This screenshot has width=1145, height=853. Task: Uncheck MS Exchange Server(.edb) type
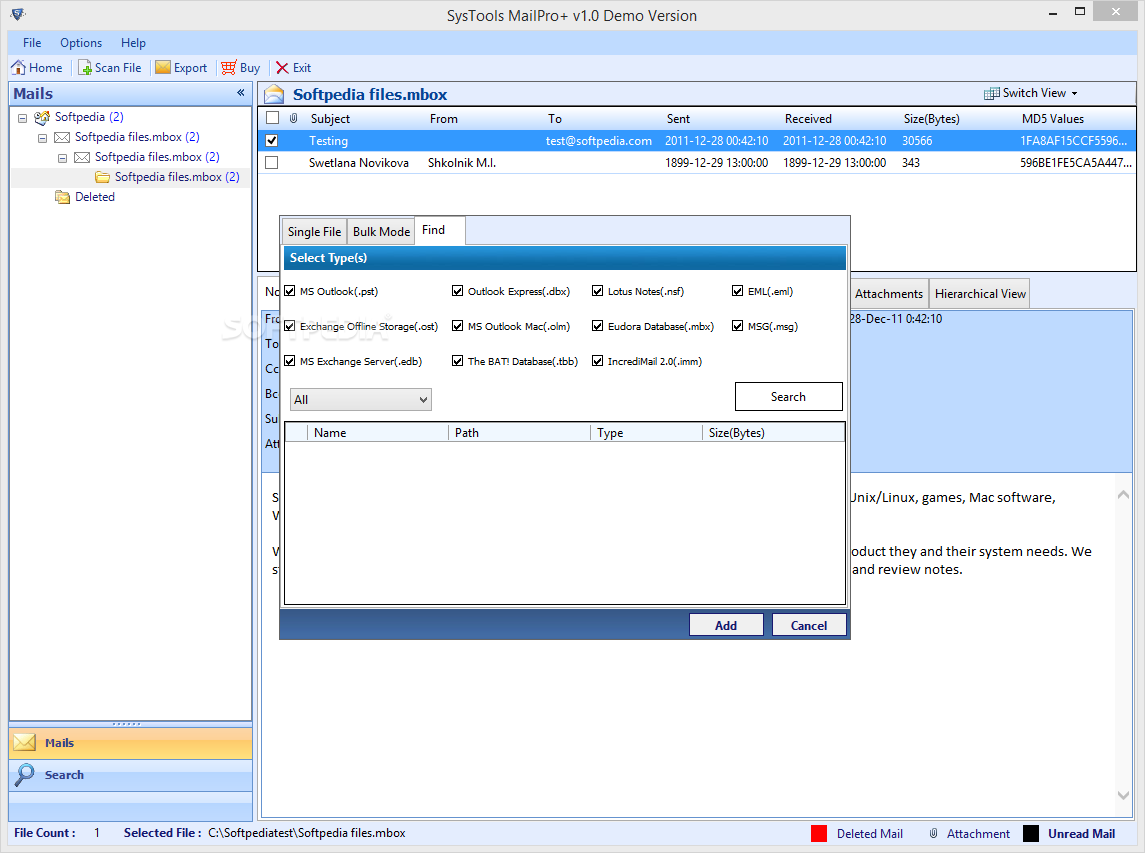coord(290,362)
